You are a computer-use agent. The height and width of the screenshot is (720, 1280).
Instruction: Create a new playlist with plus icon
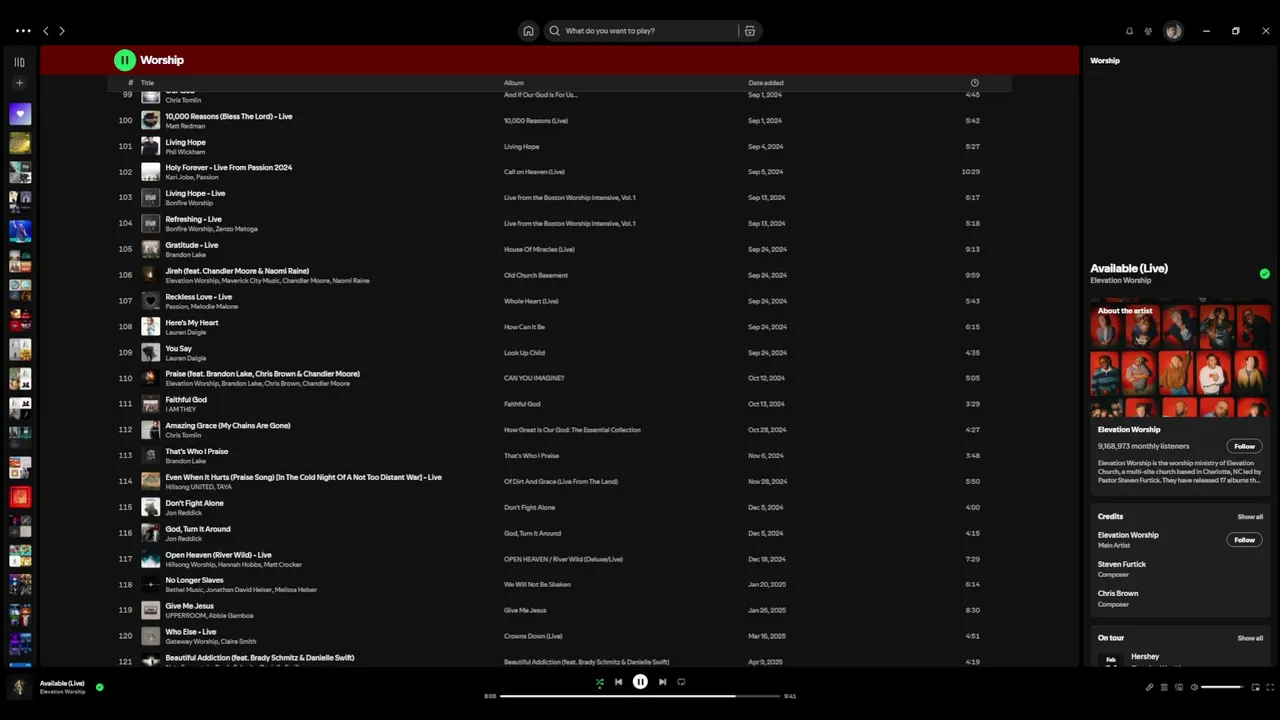coord(19,83)
